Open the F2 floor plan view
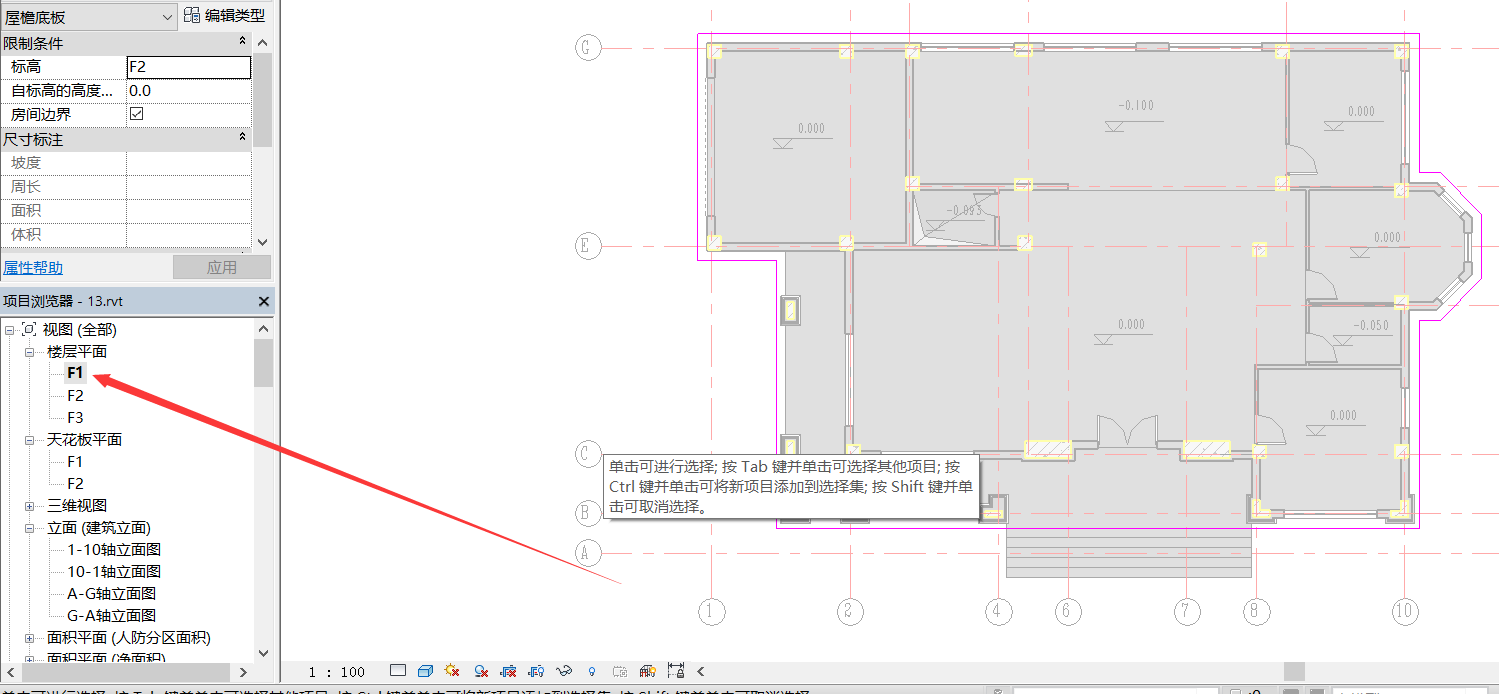 (75, 396)
